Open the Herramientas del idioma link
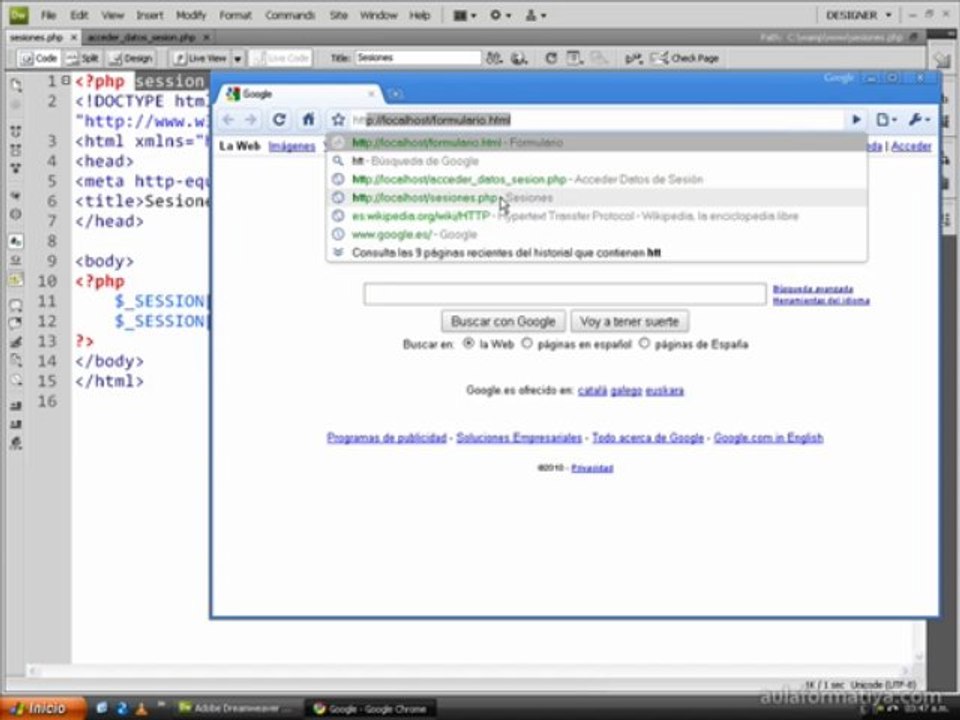This screenshot has width=960, height=720. (x=821, y=301)
